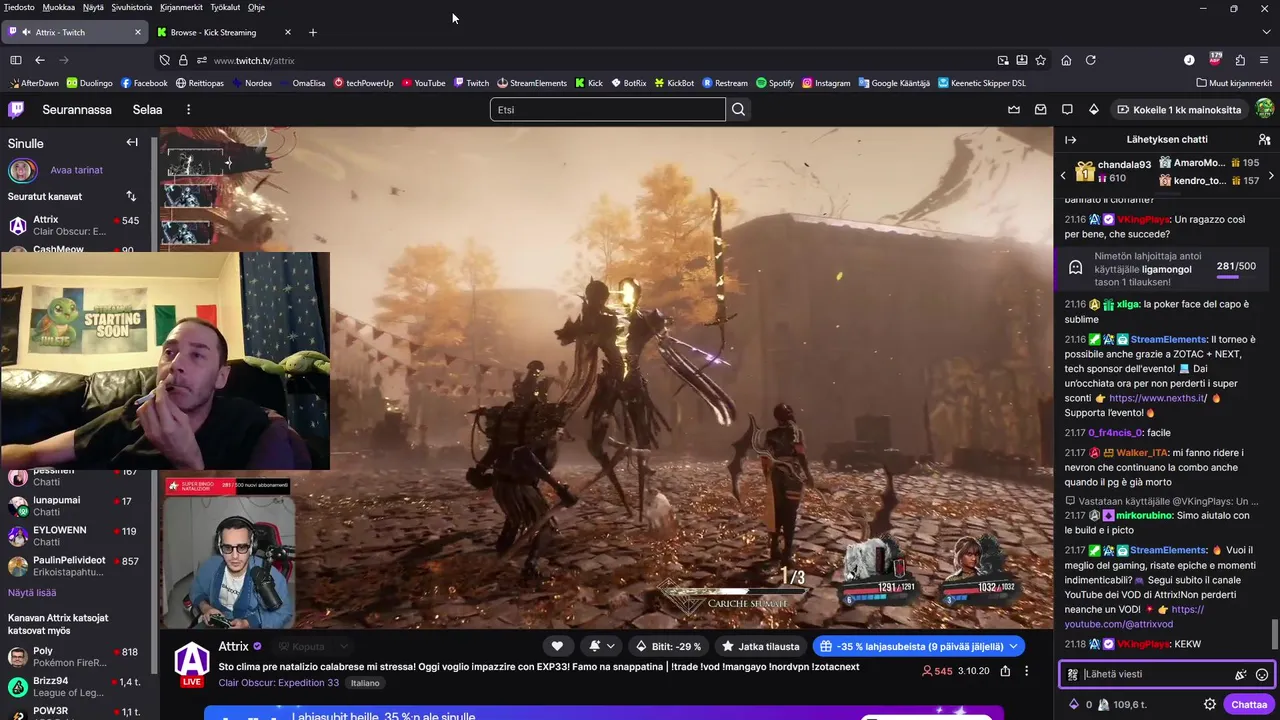Open a new browser tab with plus

[312, 32]
